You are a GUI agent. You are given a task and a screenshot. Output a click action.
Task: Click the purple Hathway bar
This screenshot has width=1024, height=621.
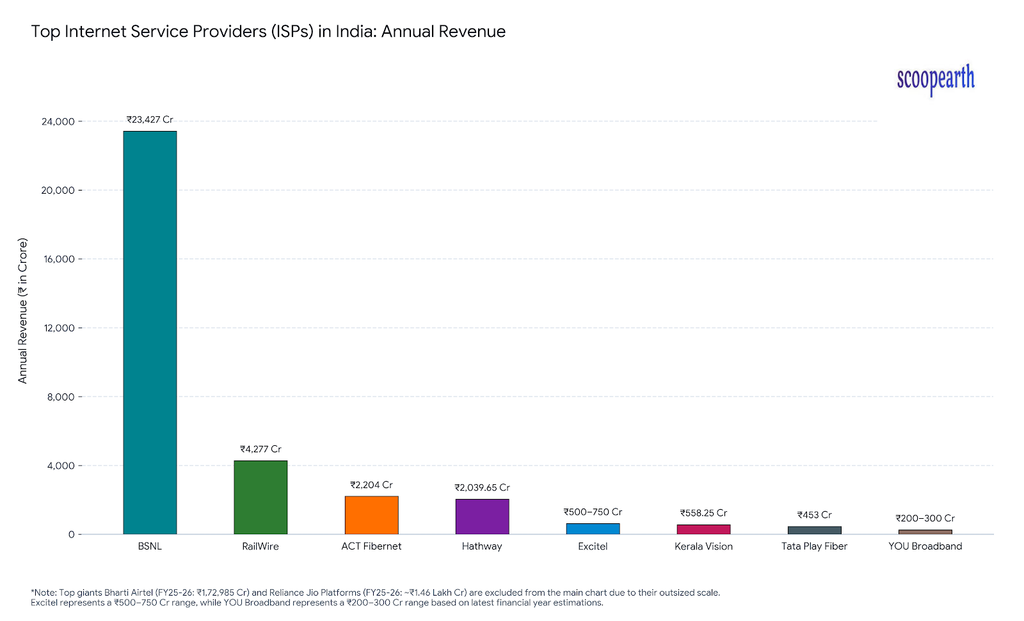tap(482, 517)
